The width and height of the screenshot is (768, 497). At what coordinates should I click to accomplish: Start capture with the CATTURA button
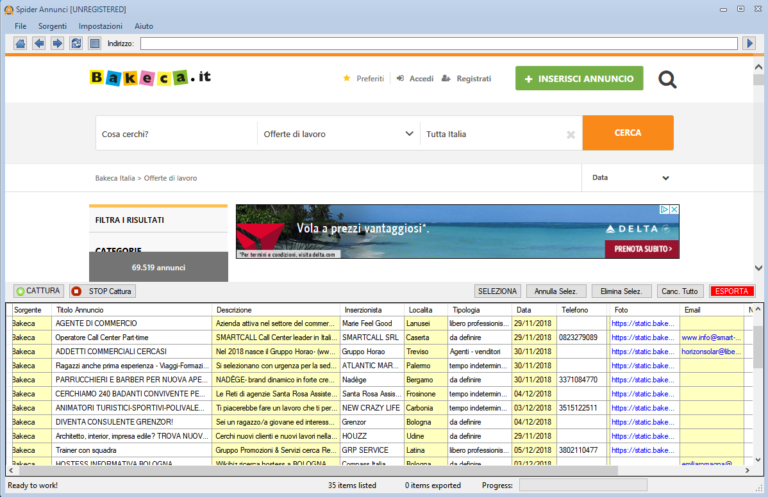[x=39, y=291]
